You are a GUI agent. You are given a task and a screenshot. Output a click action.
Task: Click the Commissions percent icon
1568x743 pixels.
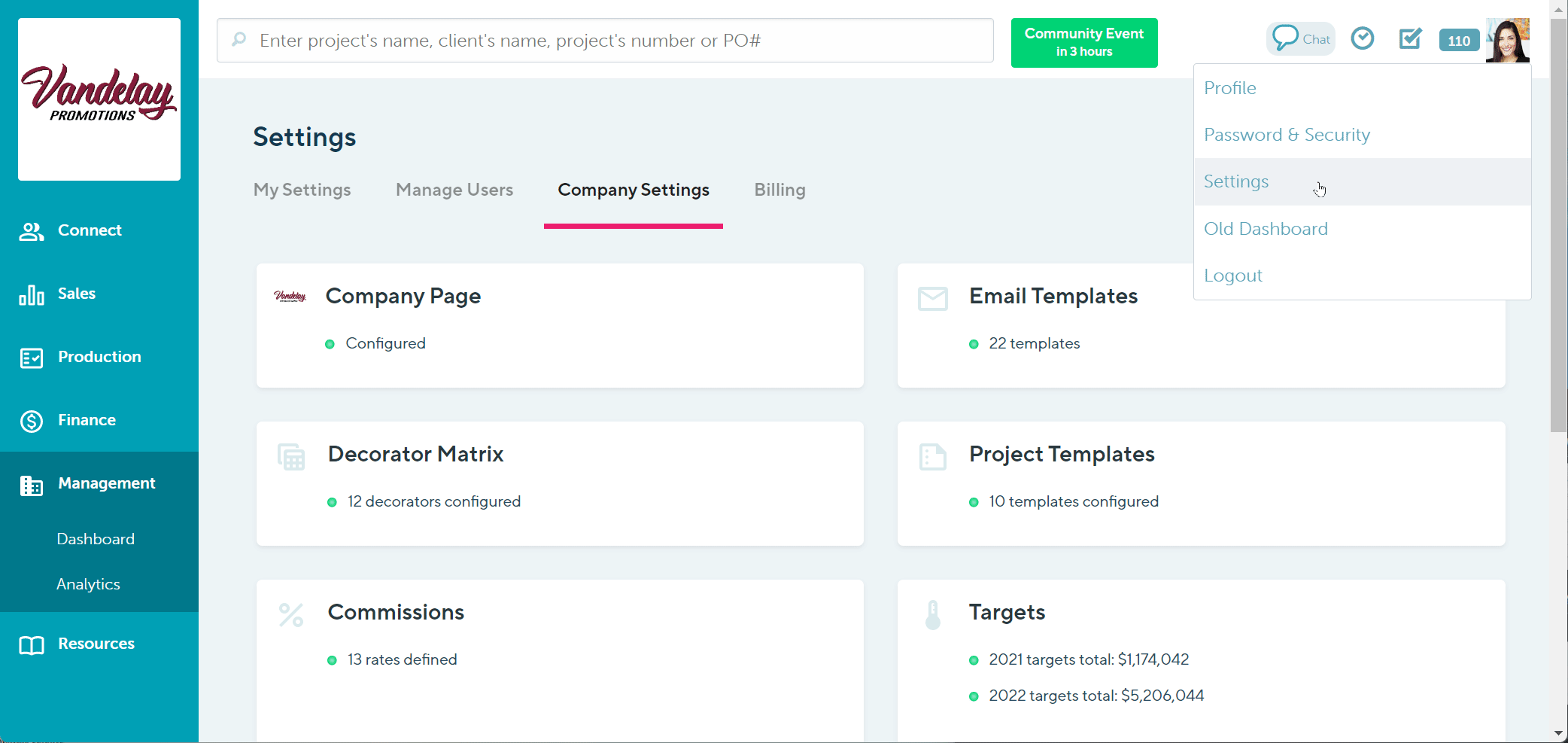pos(290,614)
